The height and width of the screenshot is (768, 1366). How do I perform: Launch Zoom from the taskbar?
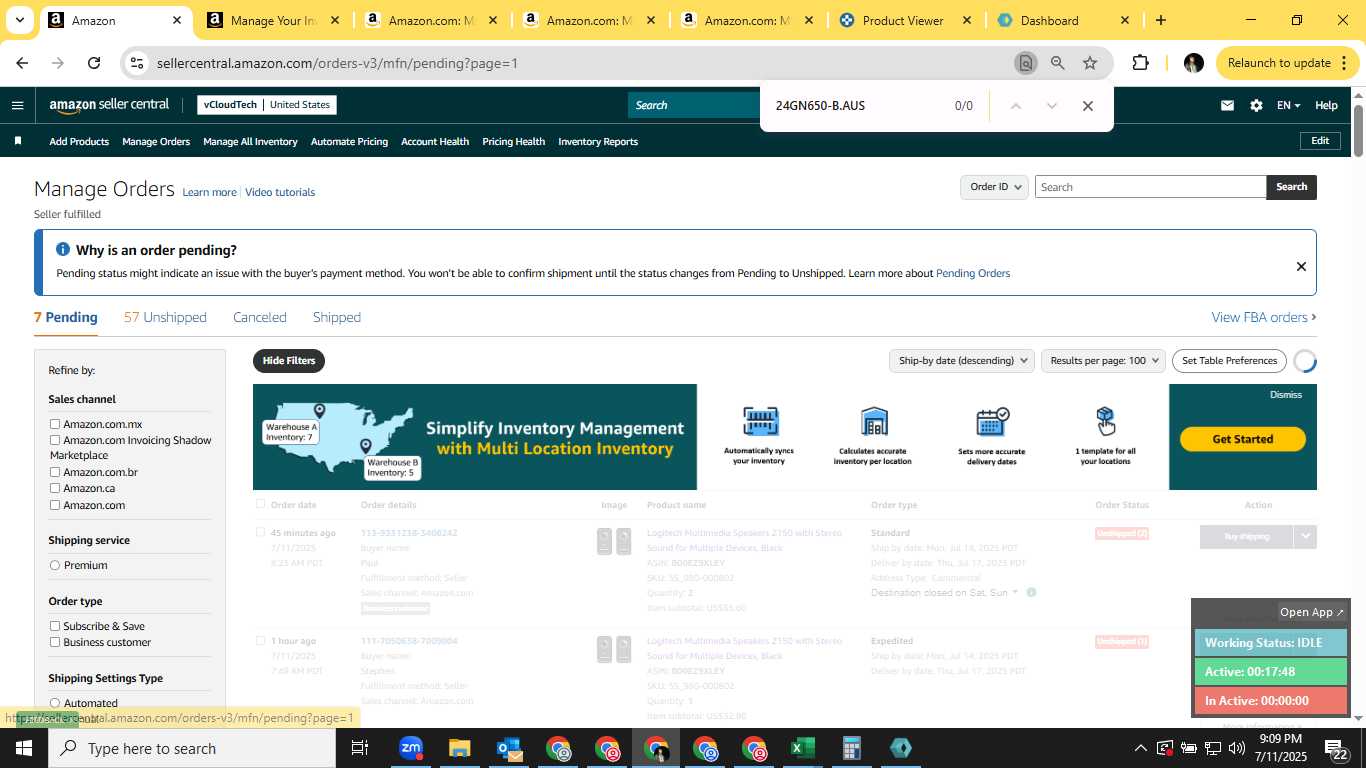point(410,748)
